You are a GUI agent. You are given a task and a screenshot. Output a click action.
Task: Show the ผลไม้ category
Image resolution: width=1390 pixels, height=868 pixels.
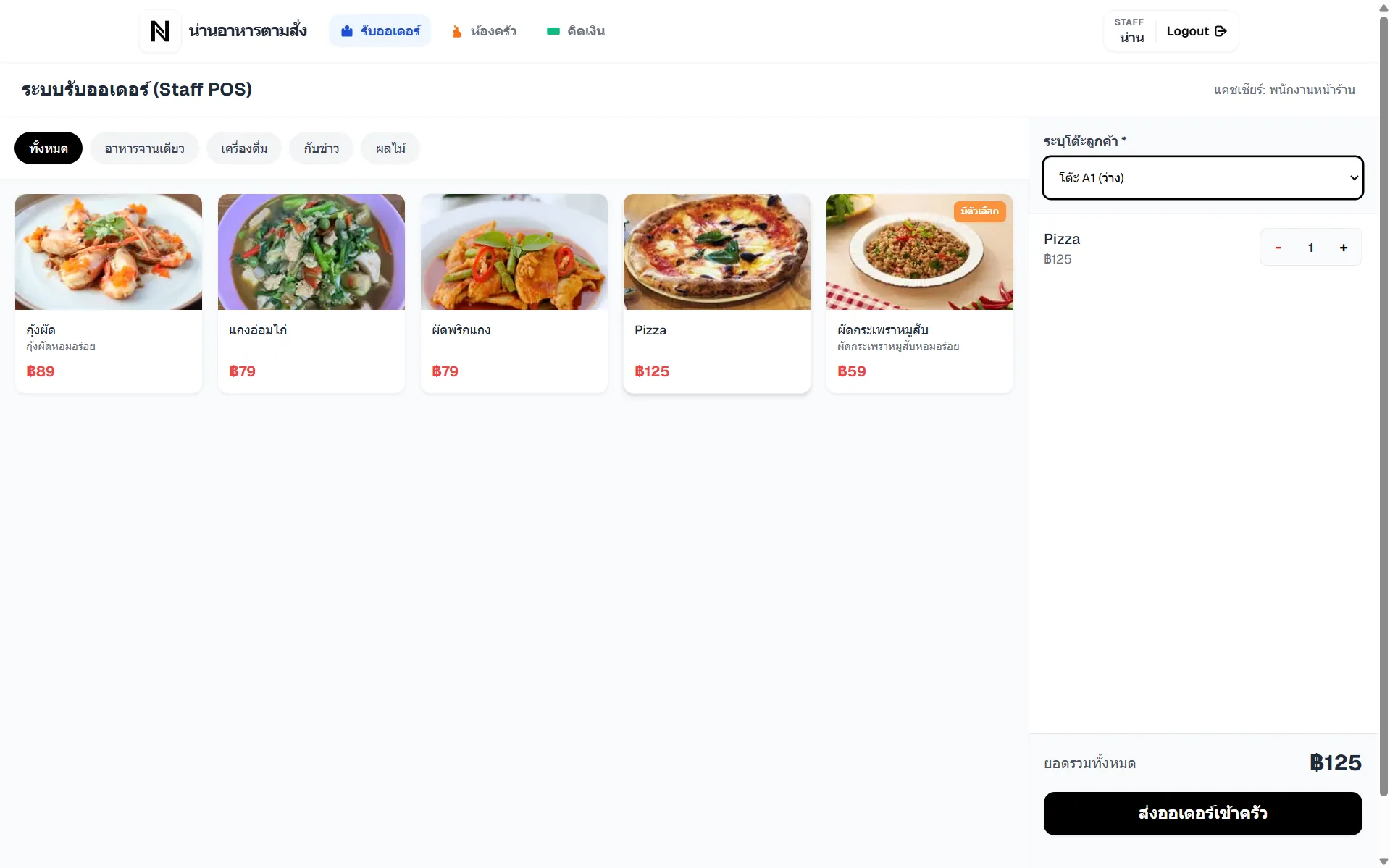(390, 148)
